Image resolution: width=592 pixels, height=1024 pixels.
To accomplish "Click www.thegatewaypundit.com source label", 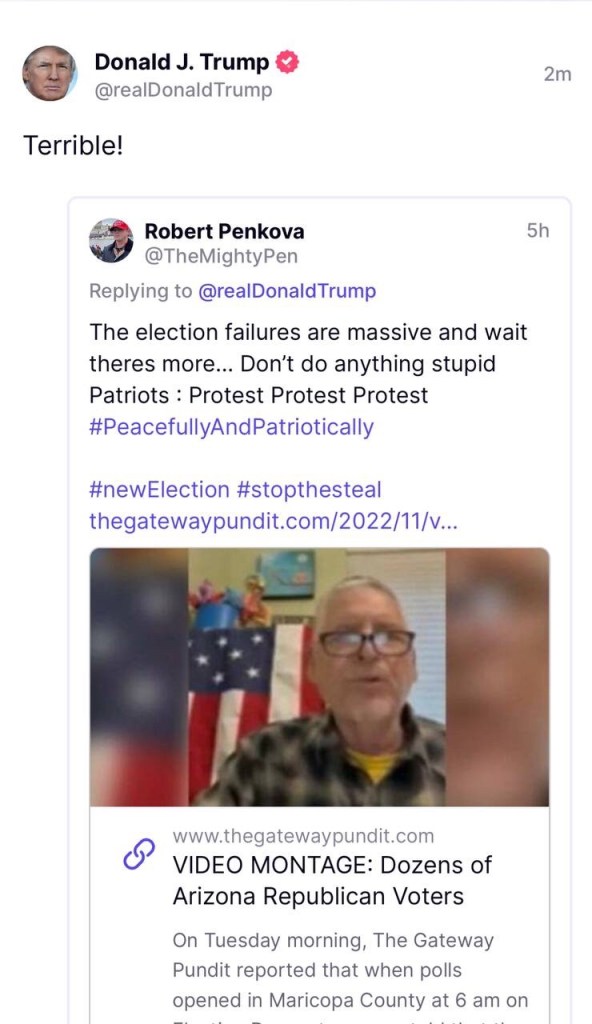I will point(303,836).
